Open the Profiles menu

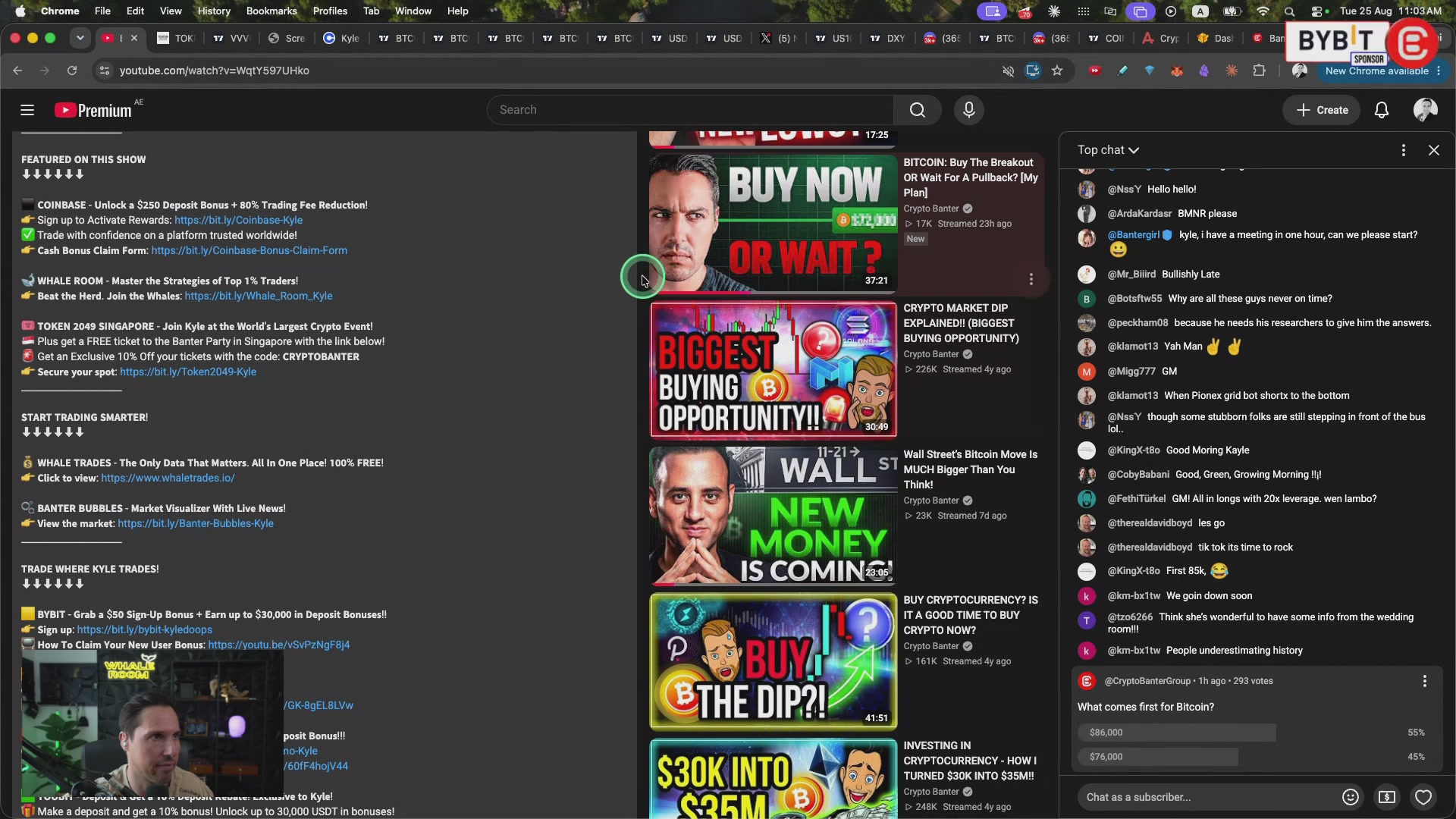pyautogui.click(x=330, y=11)
